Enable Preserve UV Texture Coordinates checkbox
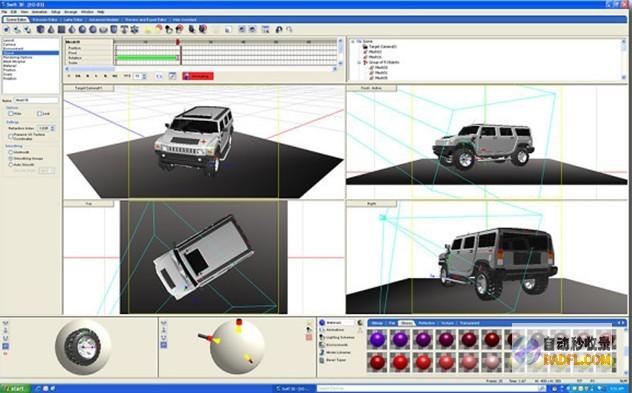Viewport: 632px width, 393px height. pyautogui.click(x=11, y=136)
